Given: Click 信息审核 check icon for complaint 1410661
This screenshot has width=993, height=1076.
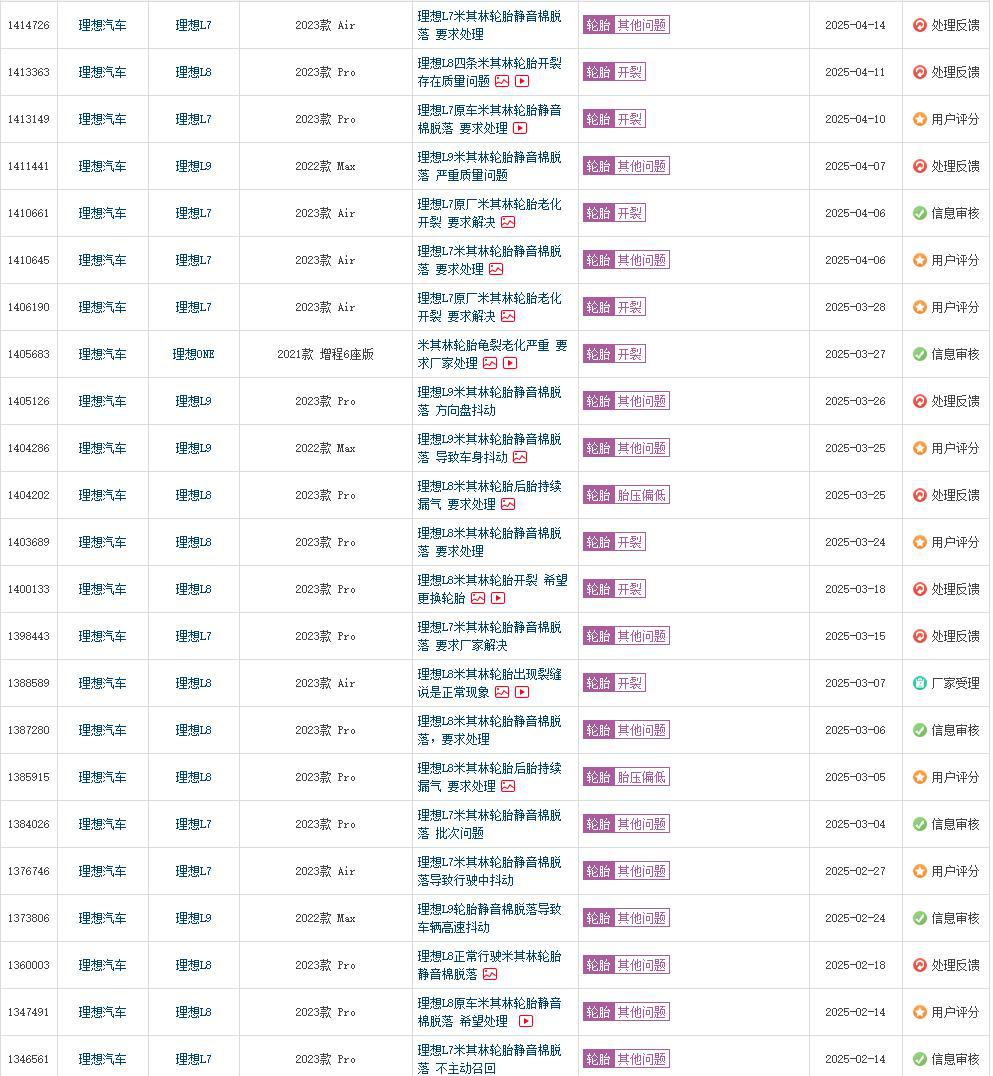Looking at the screenshot, I should tap(920, 213).
